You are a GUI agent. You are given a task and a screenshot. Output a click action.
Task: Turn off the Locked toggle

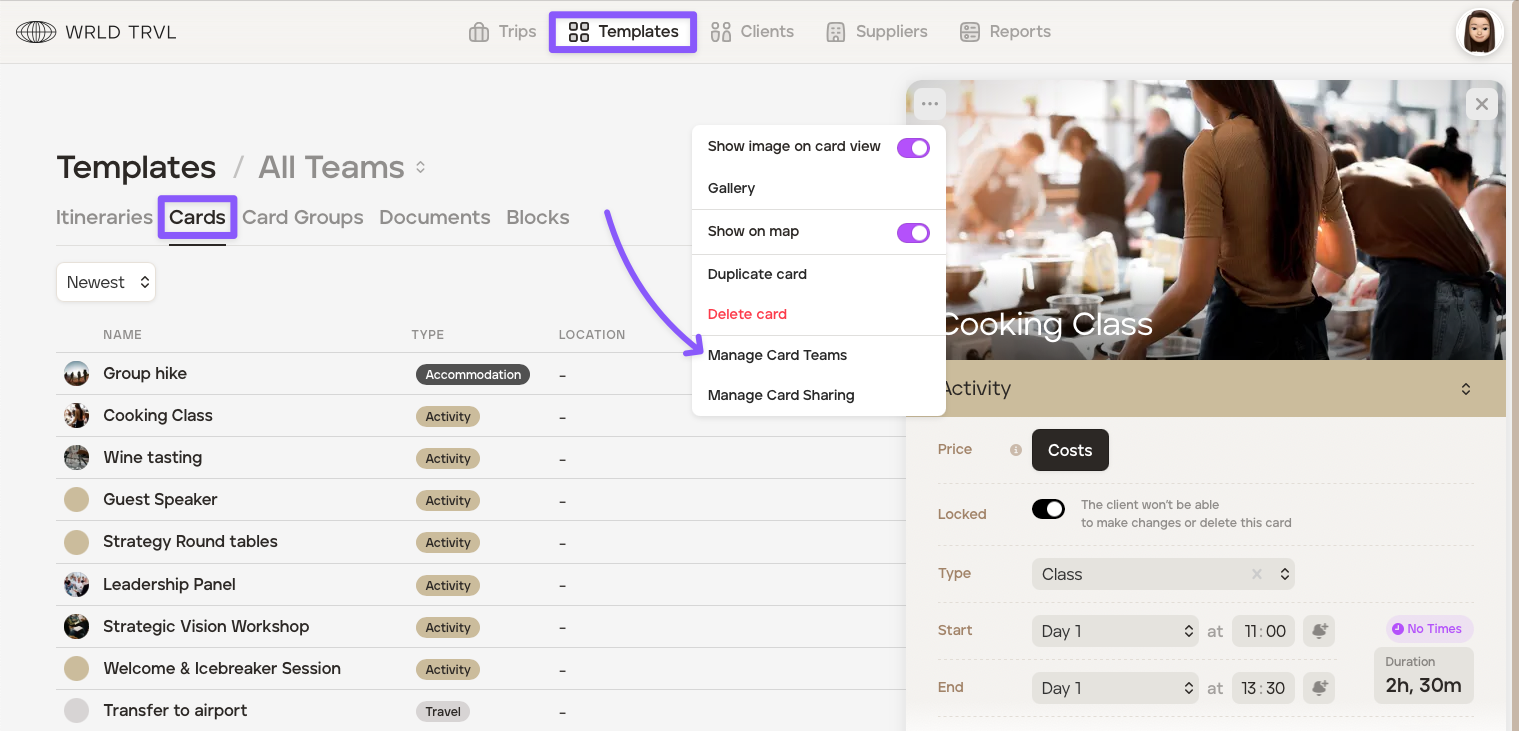coord(1048,509)
